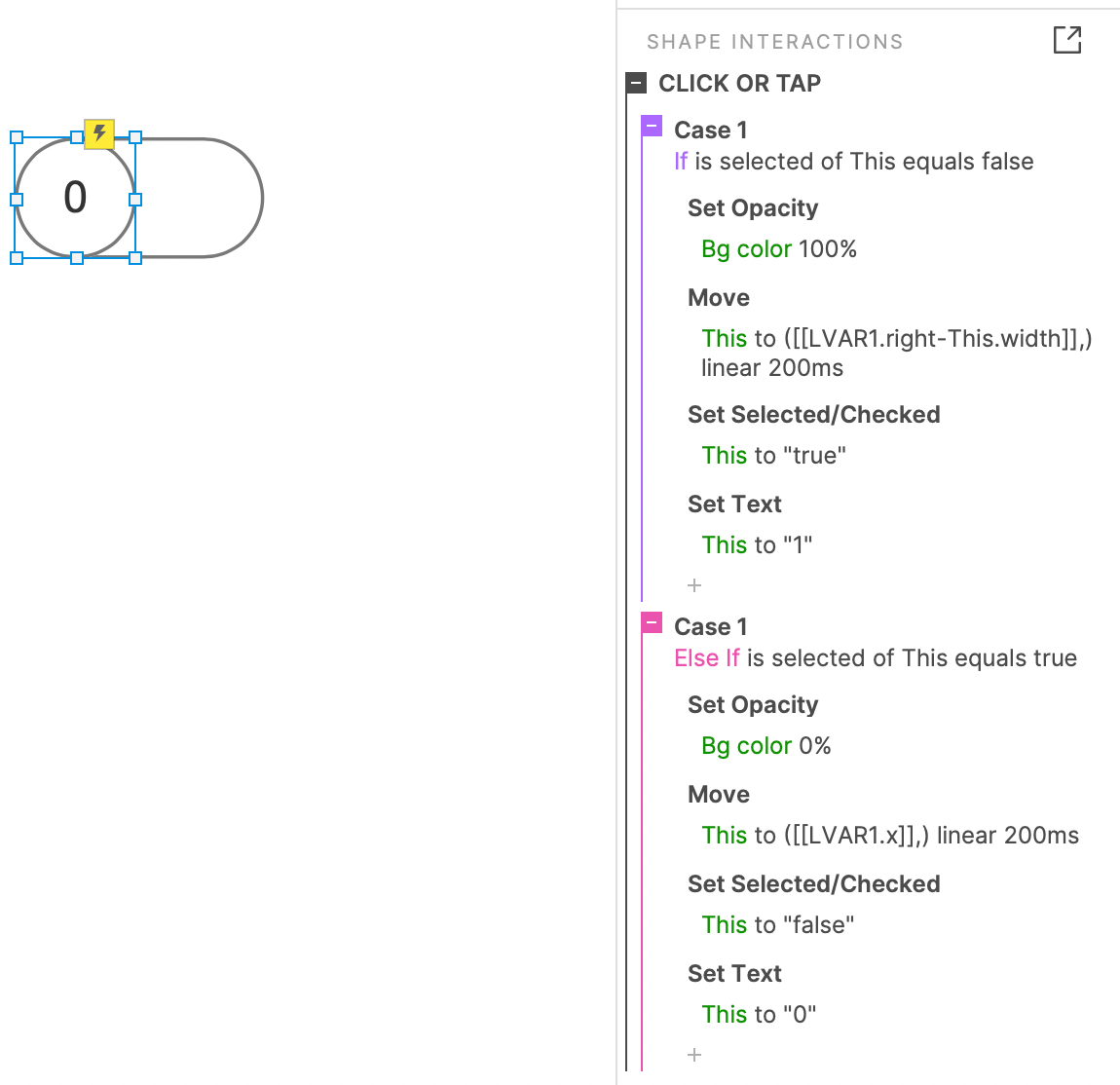Select Set Text This to "1" action

[757, 545]
